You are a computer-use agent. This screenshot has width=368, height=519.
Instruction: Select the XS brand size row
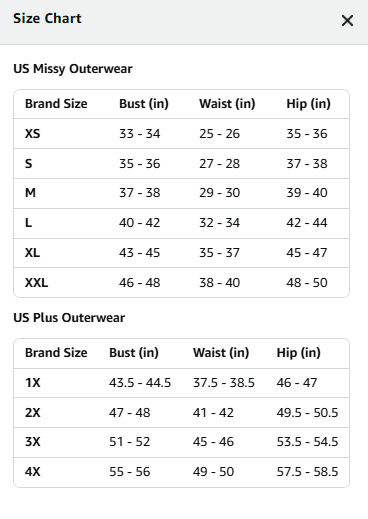pyautogui.click(x=181, y=134)
